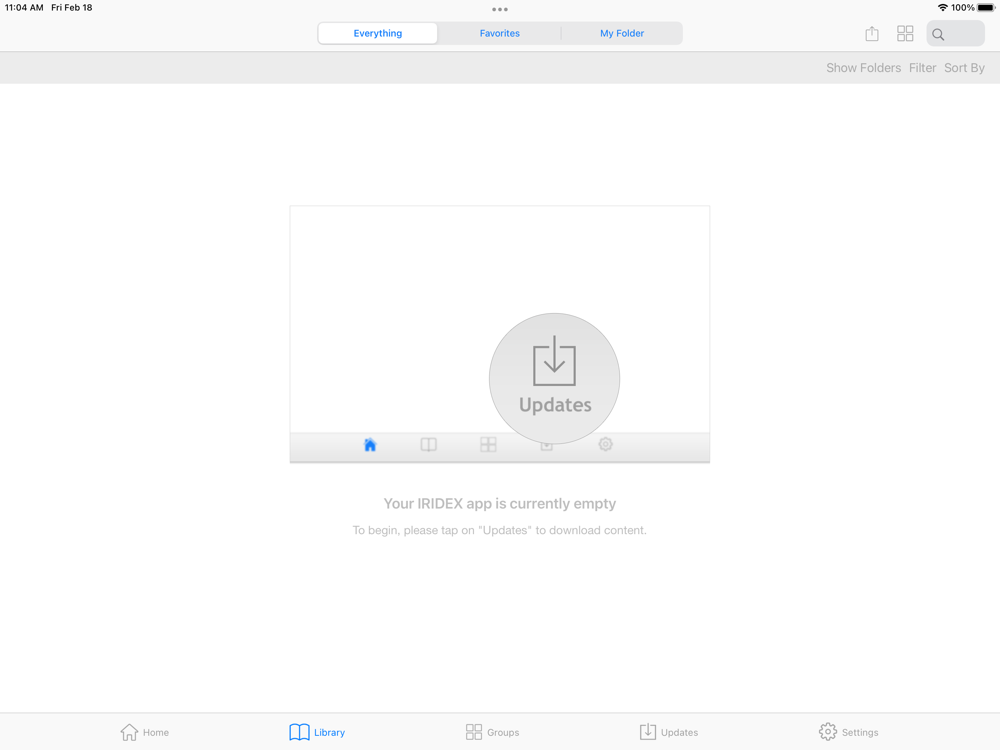The image size is (1000, 750).
Task: Switch to the Favorites segment
Action: click(x=499, y=33)
